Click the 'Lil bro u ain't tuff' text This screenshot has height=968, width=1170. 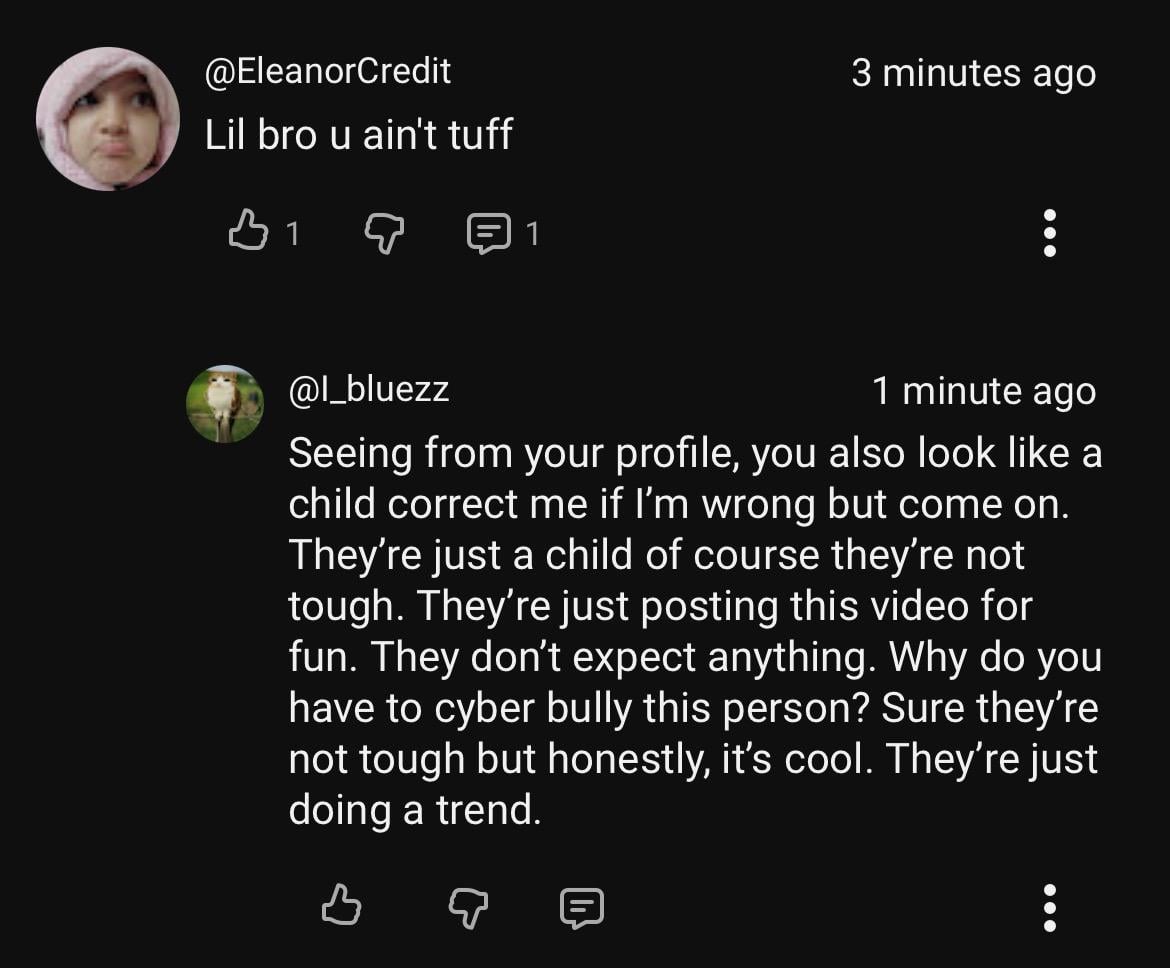point(358,134)
